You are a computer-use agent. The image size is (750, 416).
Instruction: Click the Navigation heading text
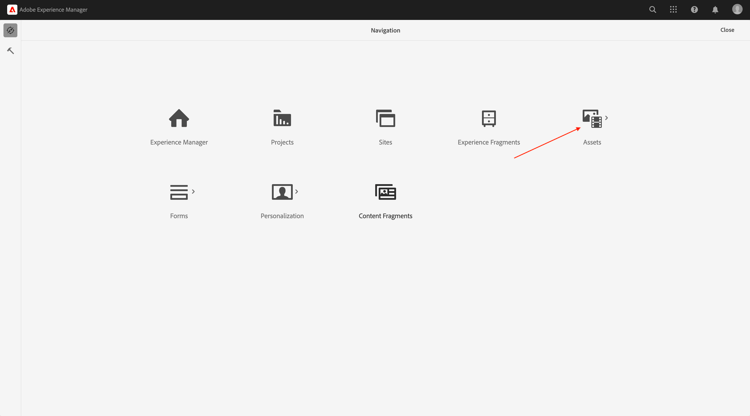point(386,30)
